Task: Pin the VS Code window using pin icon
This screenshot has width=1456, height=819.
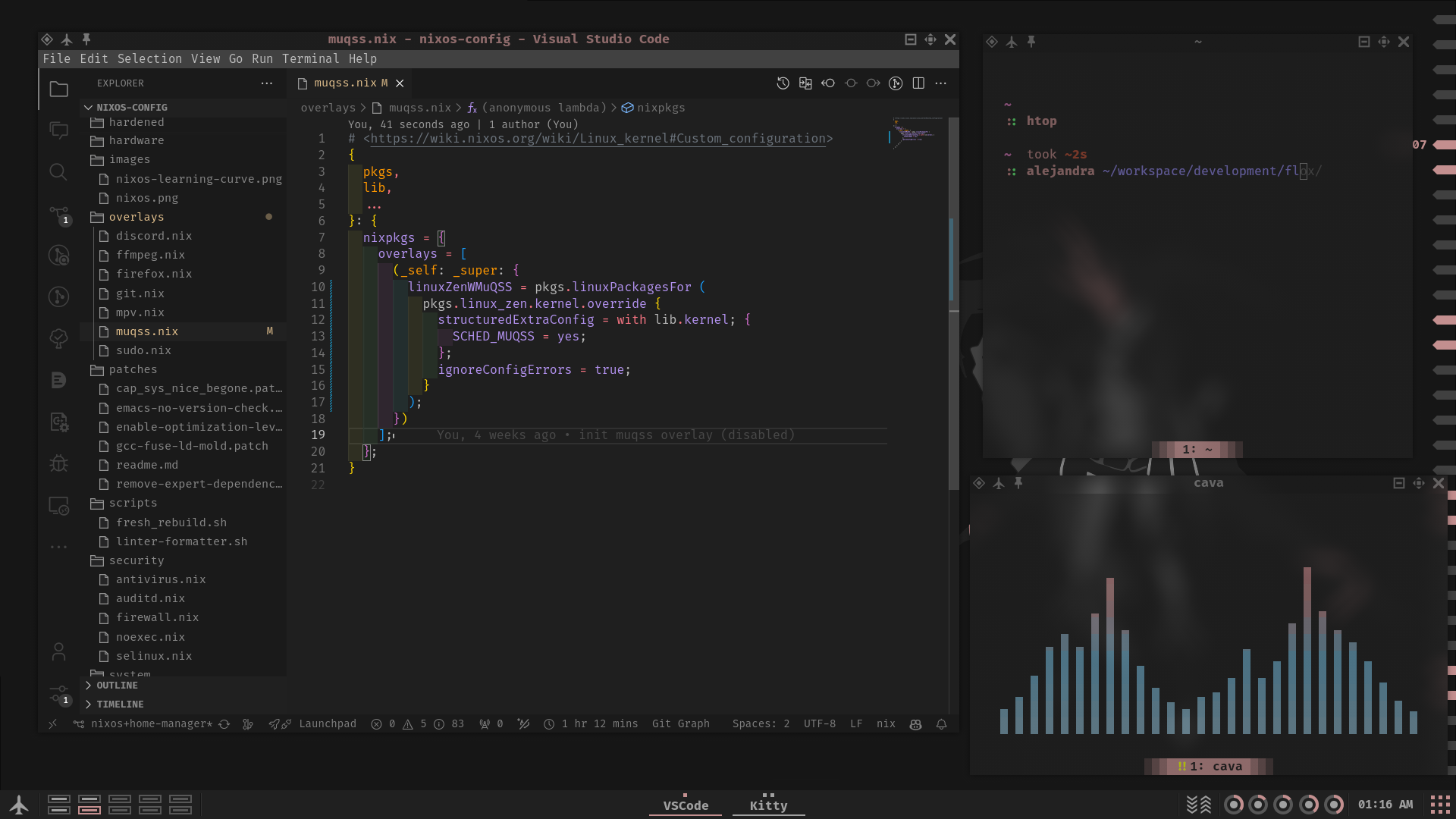Action: [86, 39]
